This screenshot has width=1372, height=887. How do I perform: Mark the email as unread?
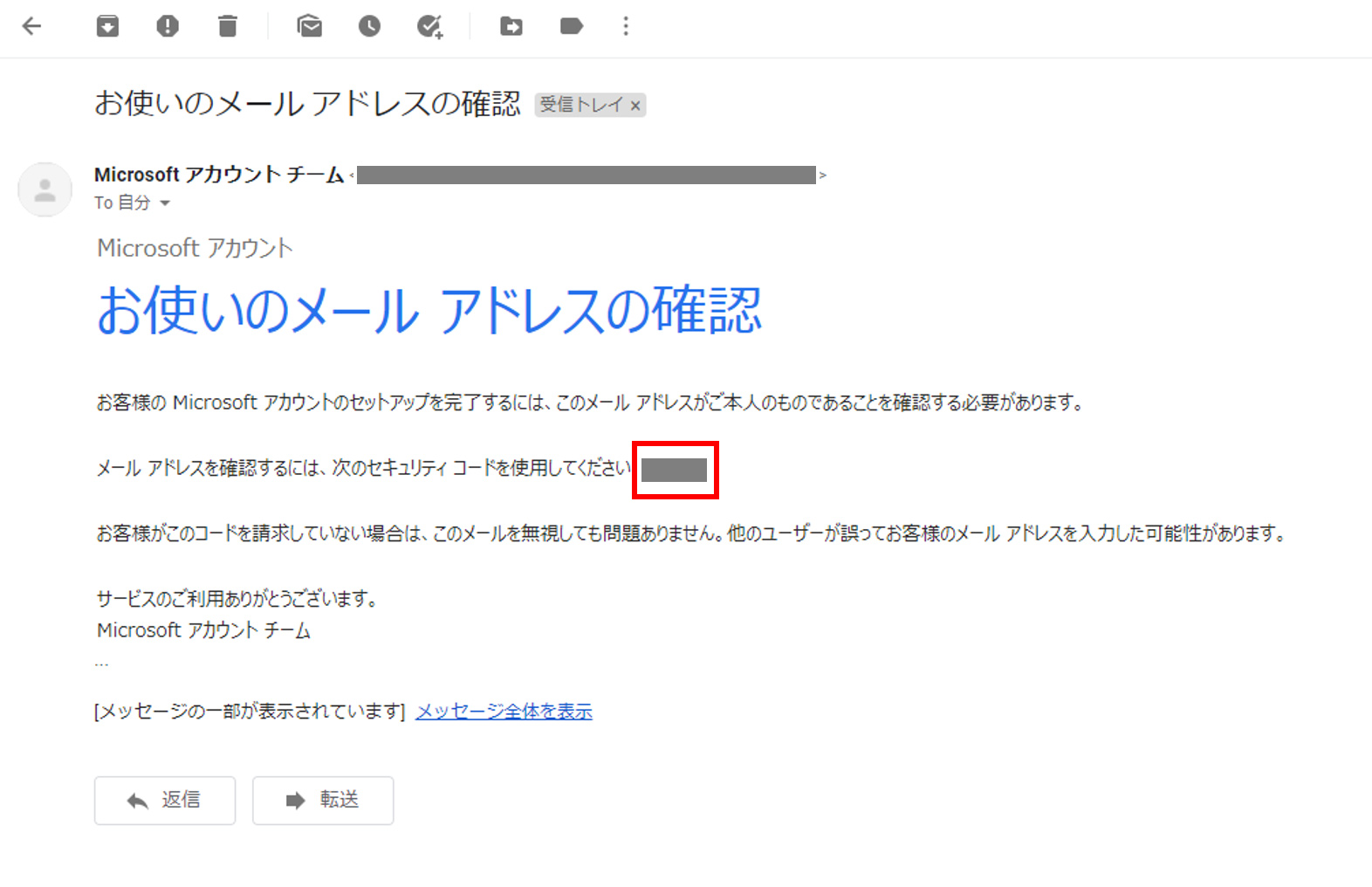(x=310, y=26)
